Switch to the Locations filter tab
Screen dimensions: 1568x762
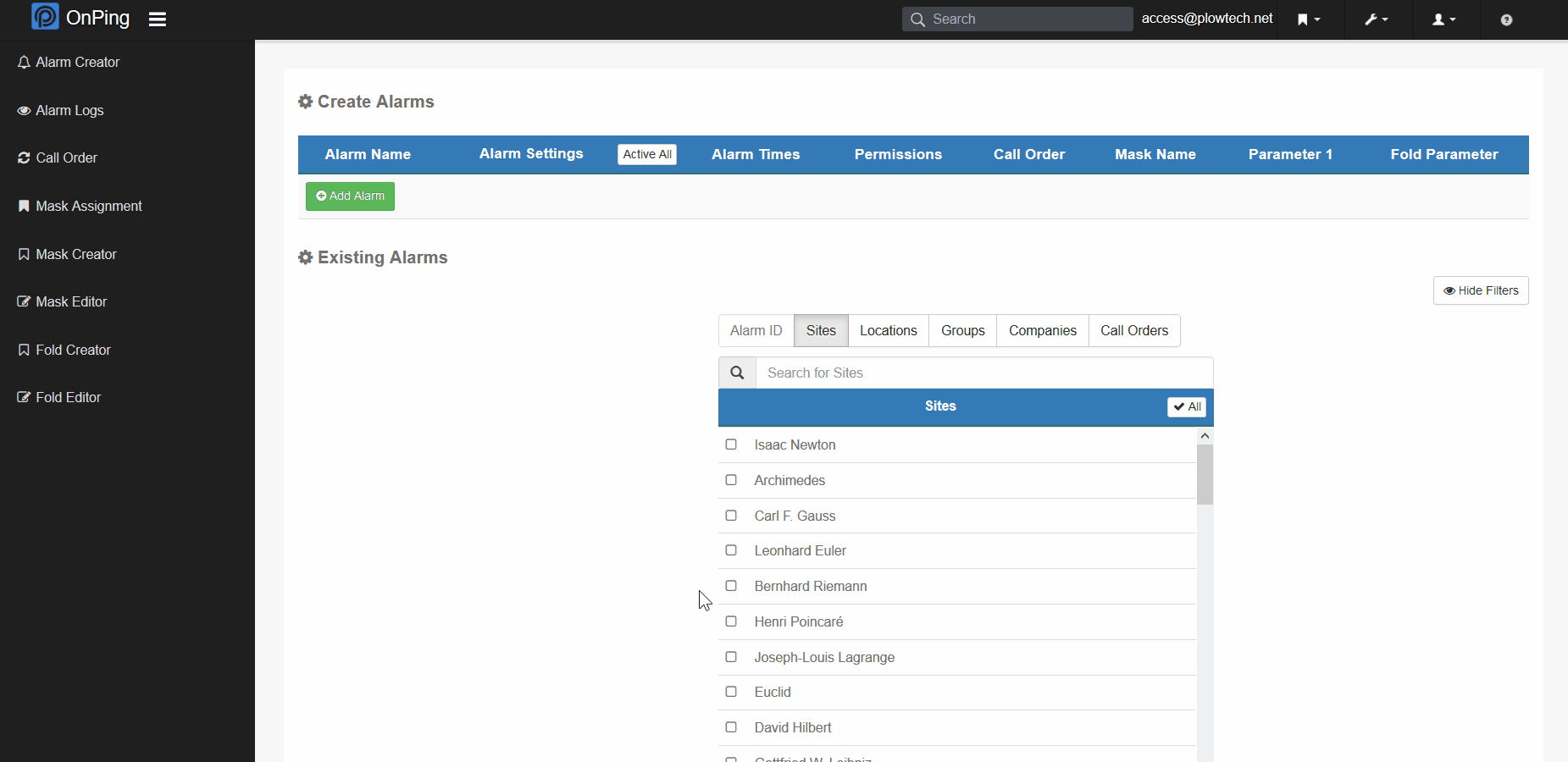tap(888, 331)
